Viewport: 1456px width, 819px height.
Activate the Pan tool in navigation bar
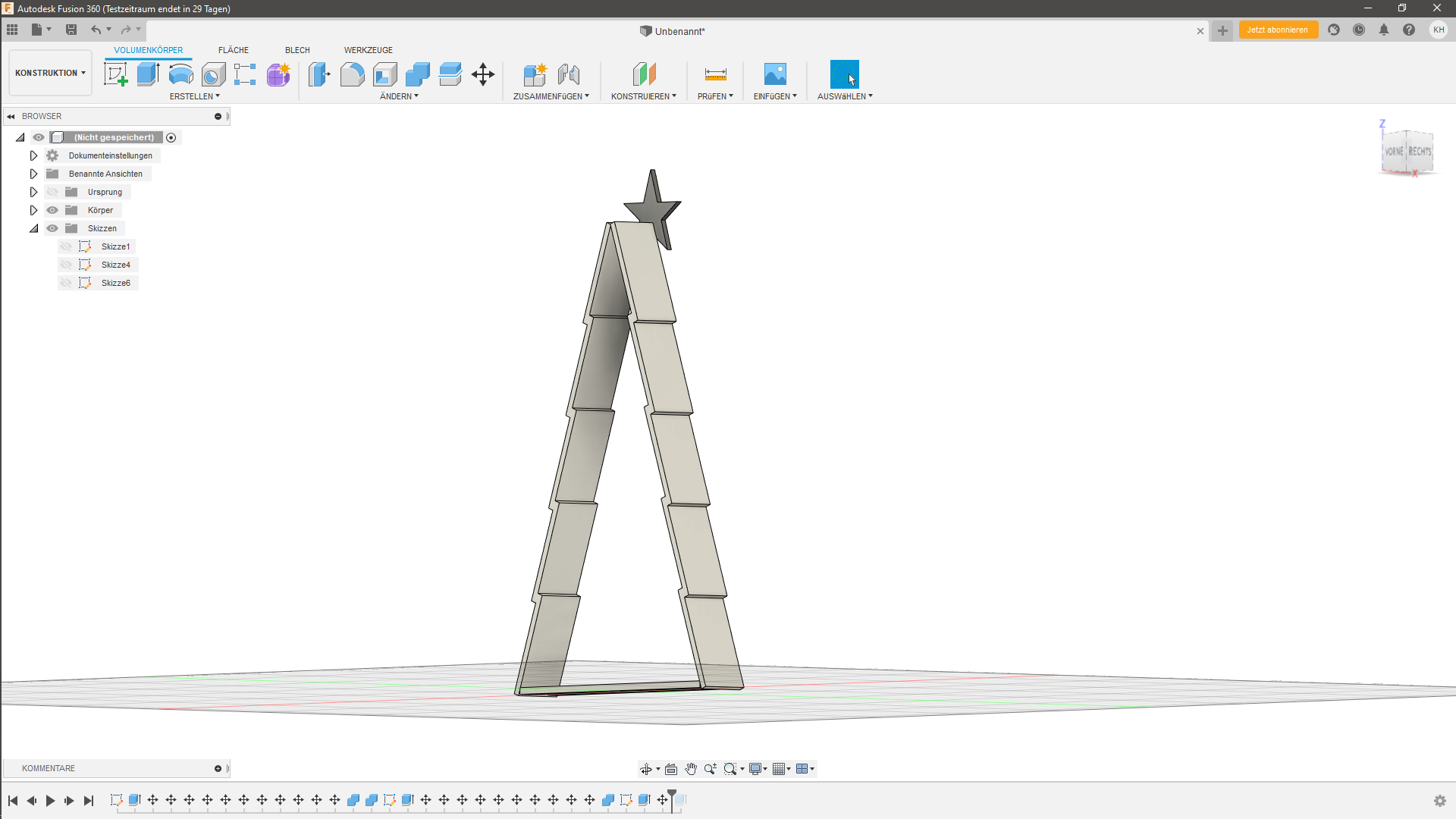tap(690, 768)
